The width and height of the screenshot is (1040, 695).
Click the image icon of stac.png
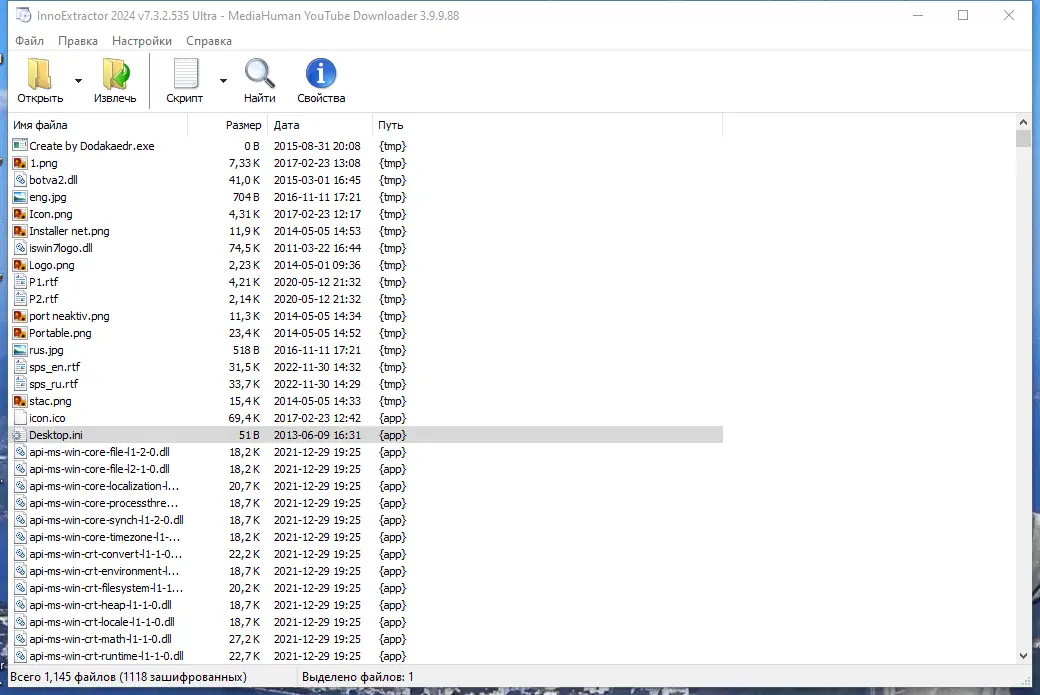pyautogui.click(x=20, y=401)
